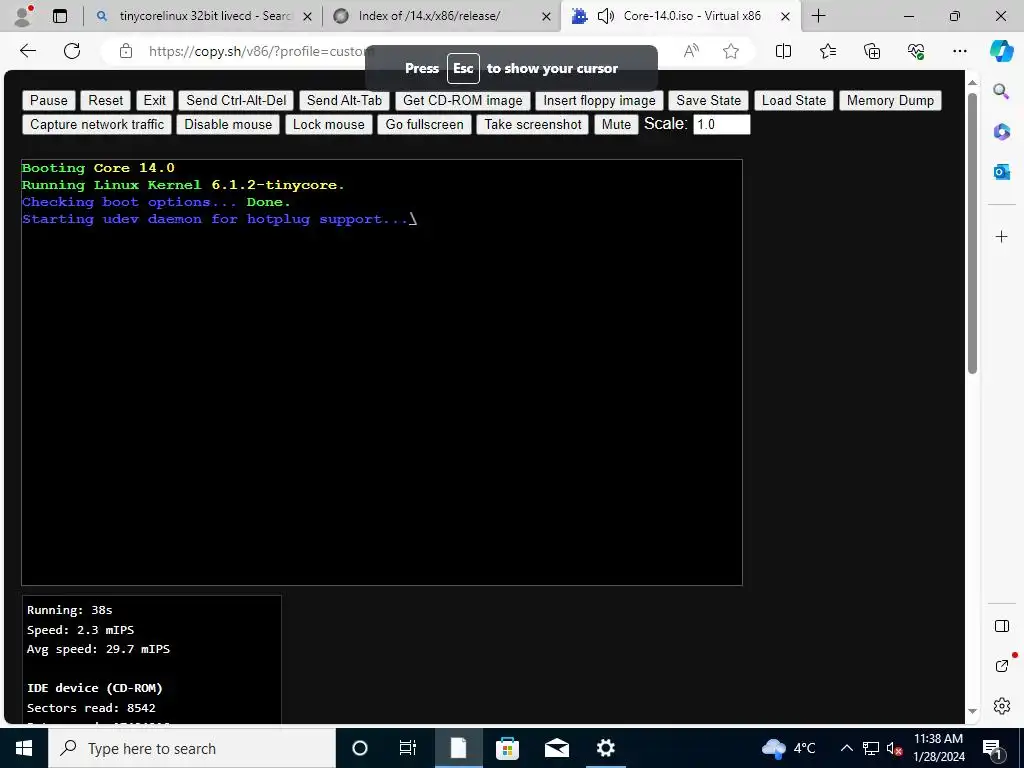The image size is (1024, 768).
Task: Click the taskbar search box
Action: coord(192,748)
